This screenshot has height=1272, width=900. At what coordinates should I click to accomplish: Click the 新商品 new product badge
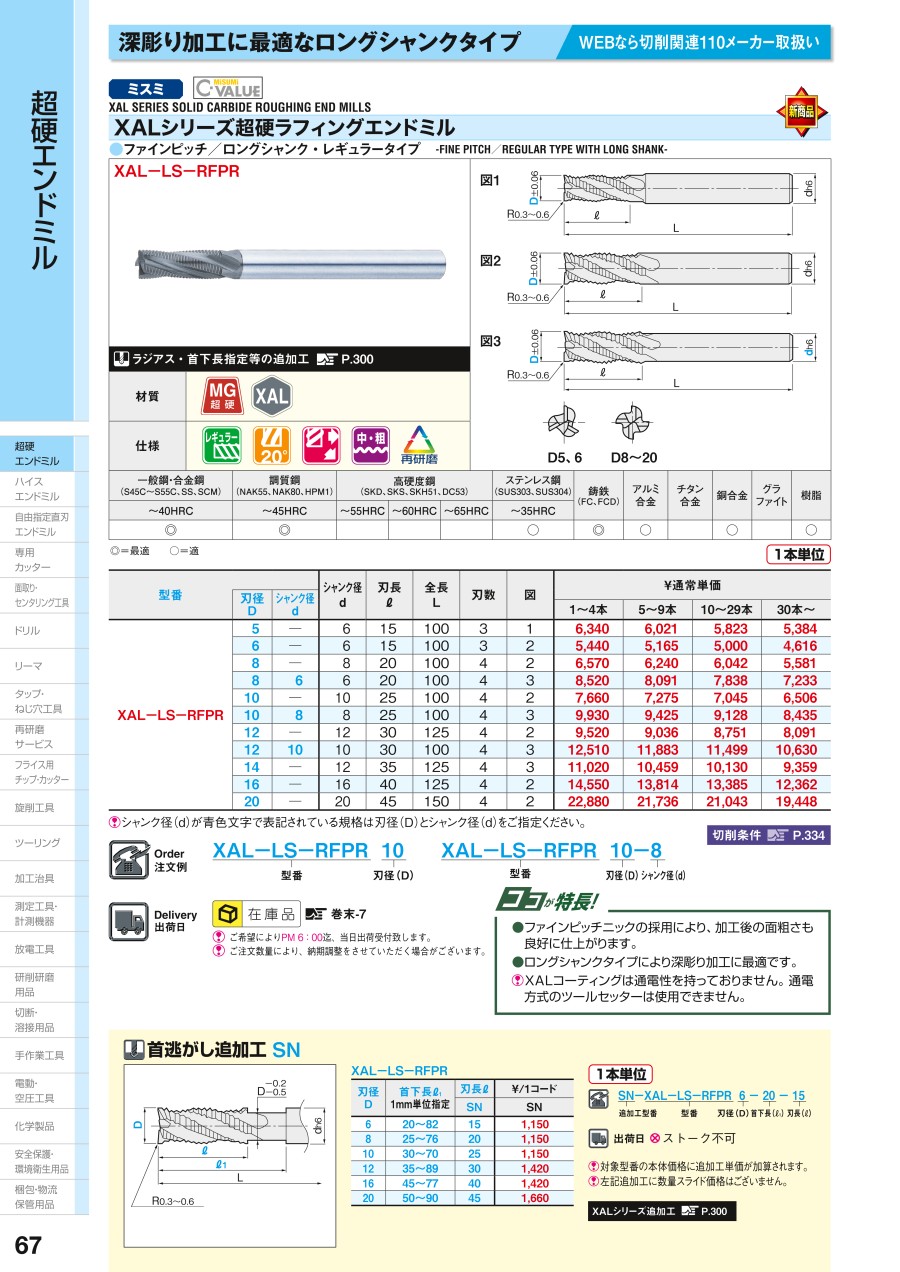pos(800,112)
